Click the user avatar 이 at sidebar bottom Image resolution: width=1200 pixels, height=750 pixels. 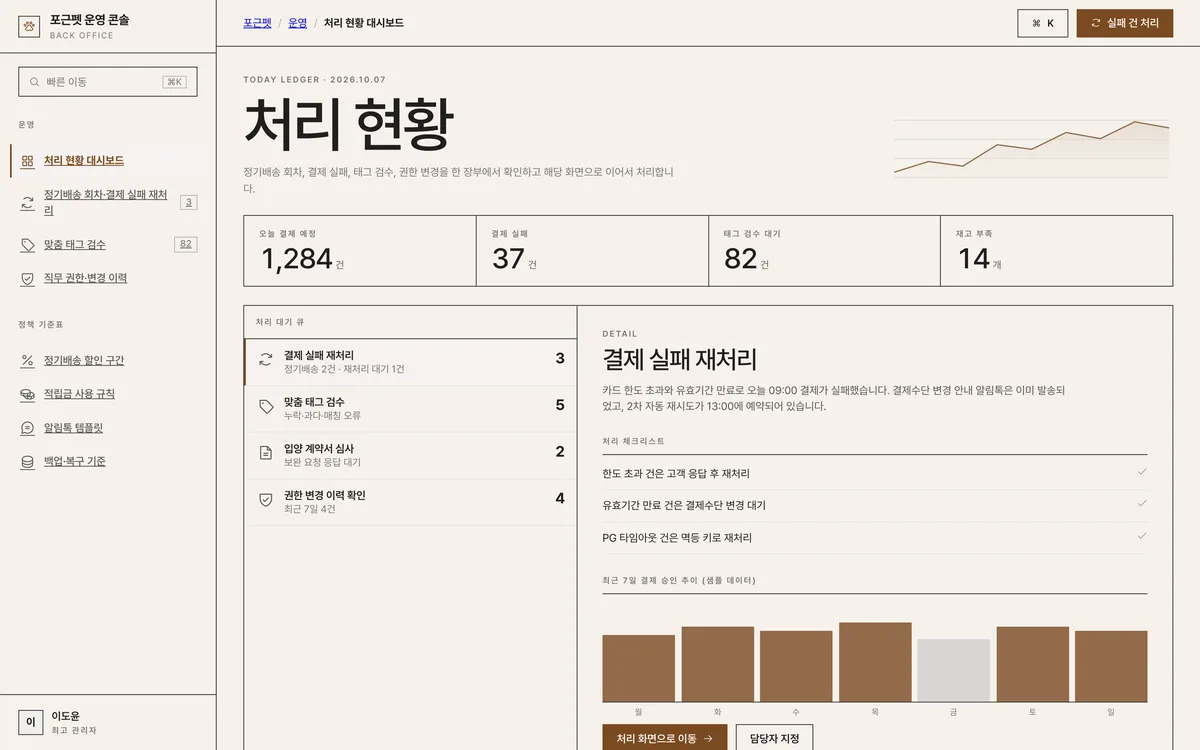point(30,722)
